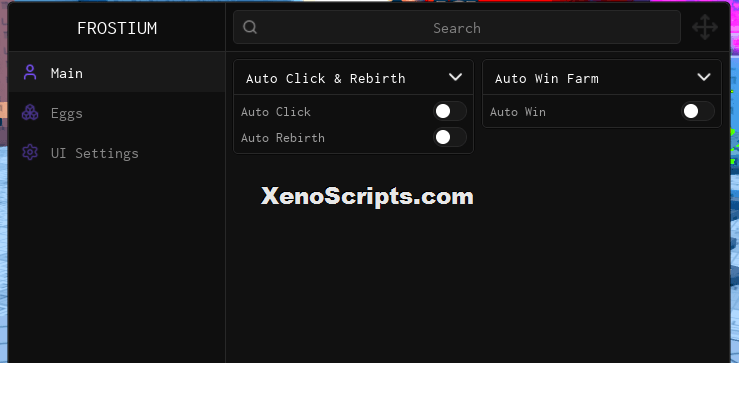The image size is (739, 393).
Task: Click the Auto Win Farm heading
Action: (547, 78)
